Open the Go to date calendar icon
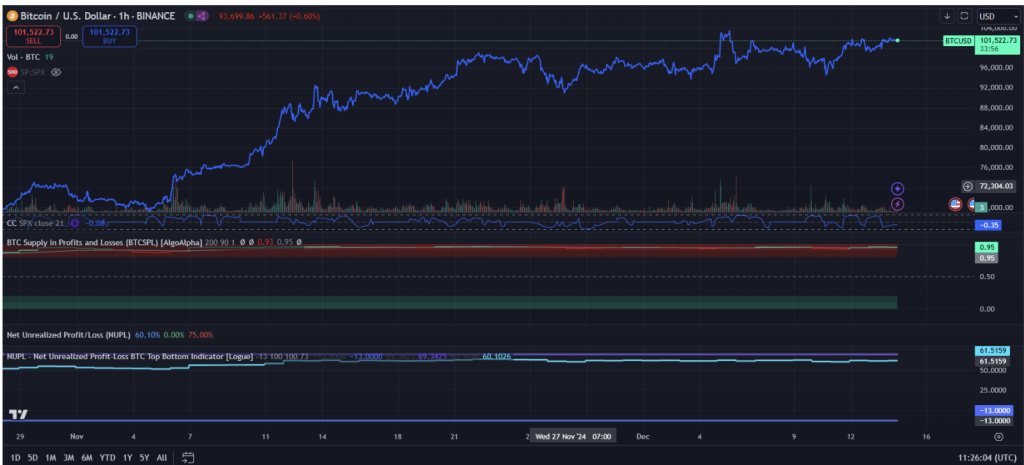The width and height of the screenshot is (1024, 465). [x=187, y=457]
